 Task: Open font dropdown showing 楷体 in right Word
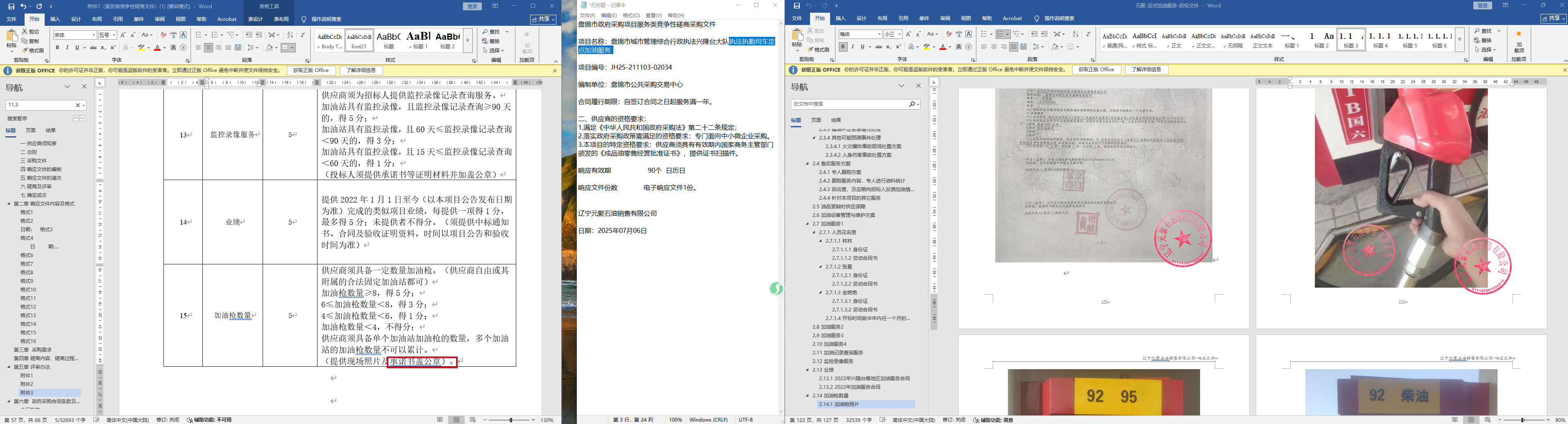click(879, 35)
